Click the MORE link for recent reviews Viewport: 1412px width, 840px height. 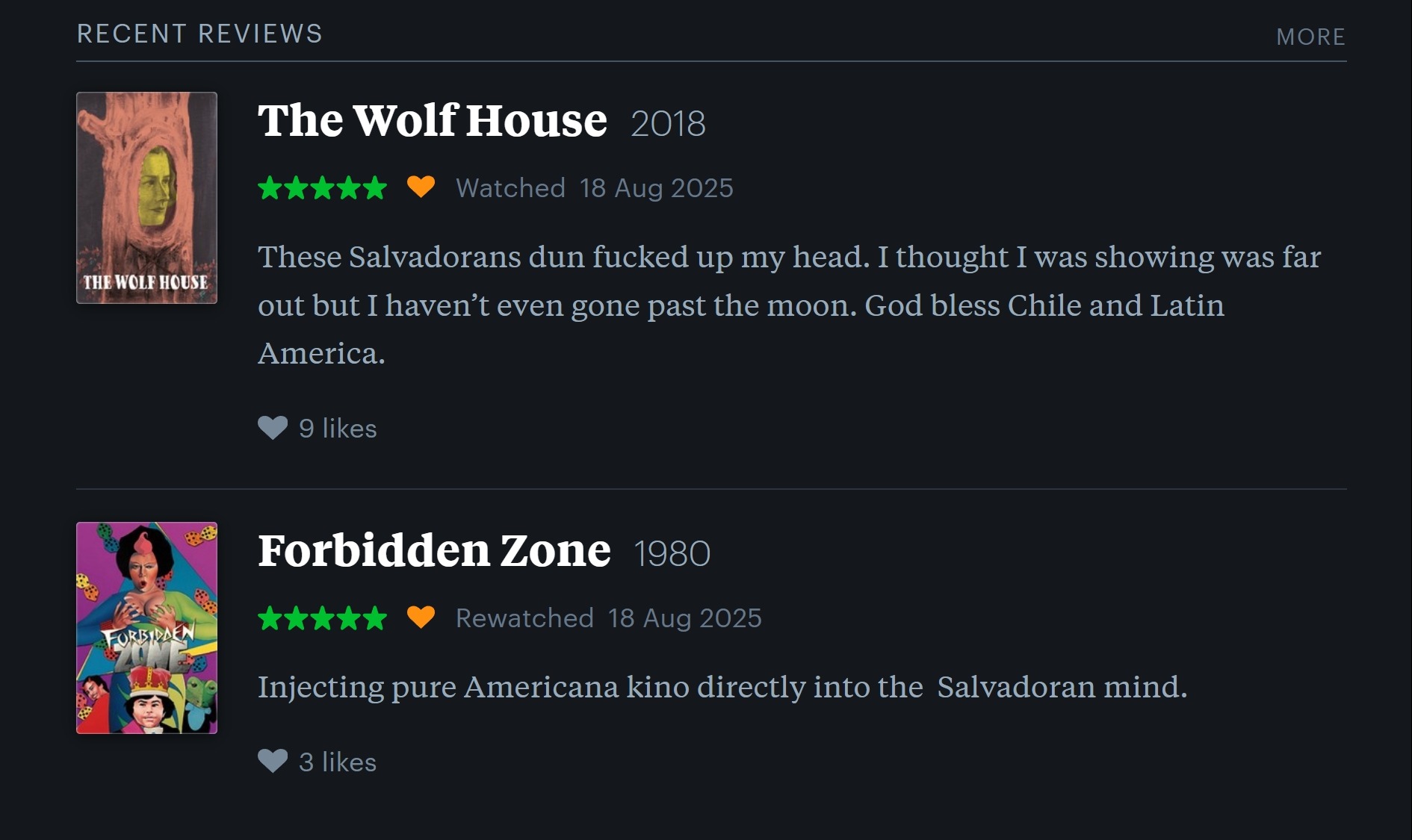pyautogui.click(x=1310, y=37)
